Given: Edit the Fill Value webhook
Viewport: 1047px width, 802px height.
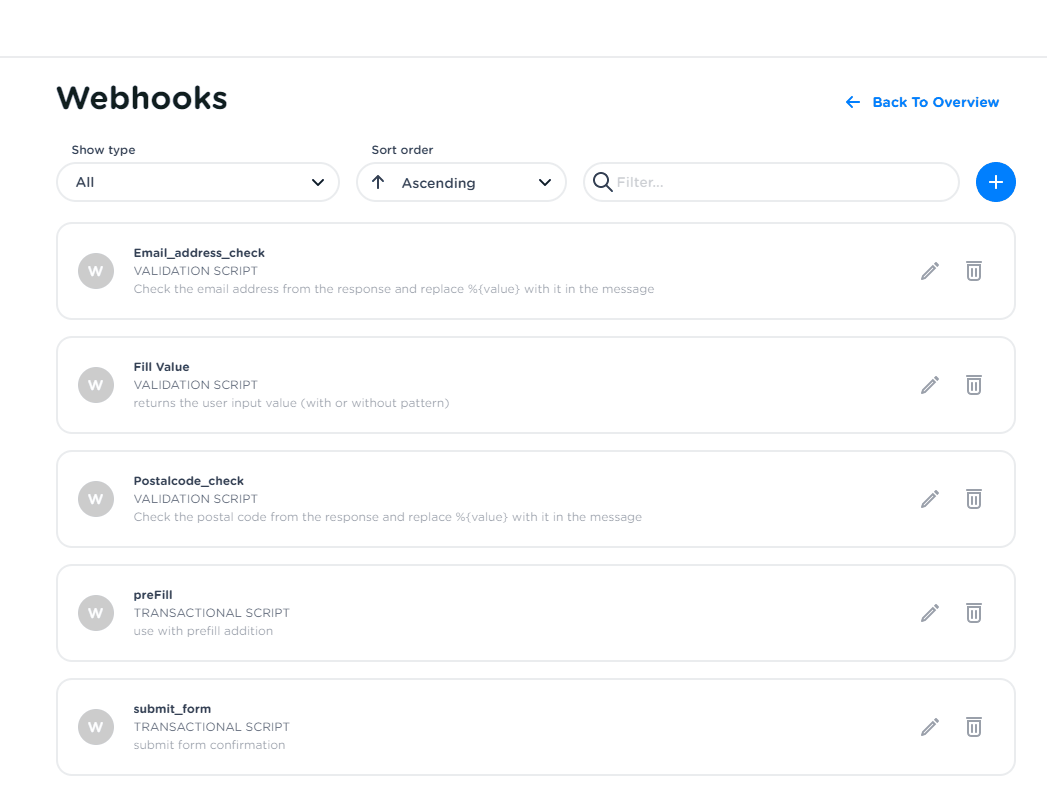Looking at the screenshot, I should [x=929, y=385].
